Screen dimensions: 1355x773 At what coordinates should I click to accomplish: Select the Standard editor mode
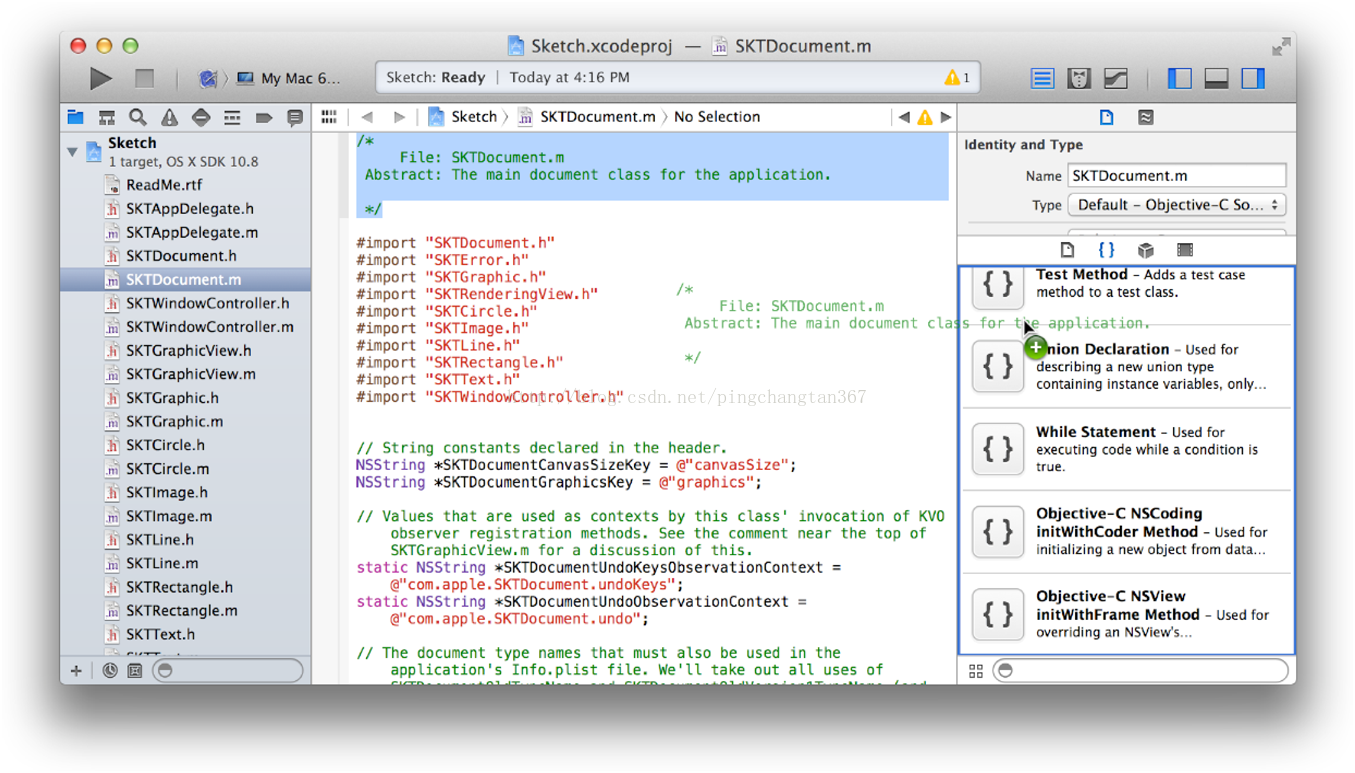tap(1043, 77)
